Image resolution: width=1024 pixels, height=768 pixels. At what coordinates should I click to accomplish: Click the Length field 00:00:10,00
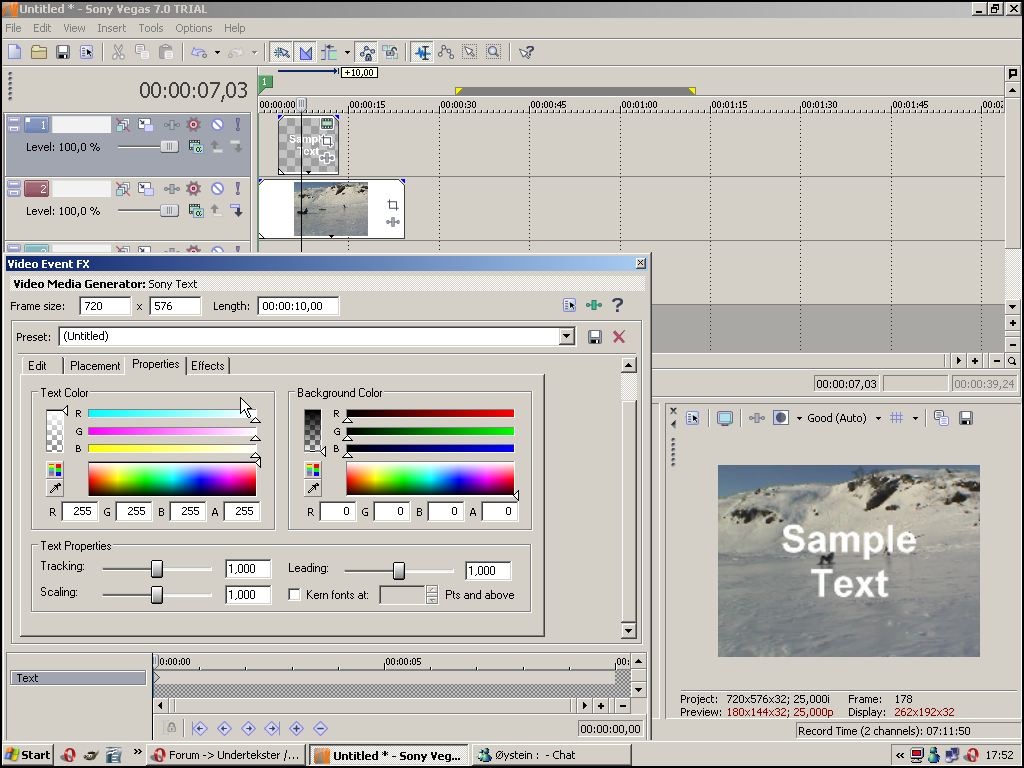click(x=298, y=306)
